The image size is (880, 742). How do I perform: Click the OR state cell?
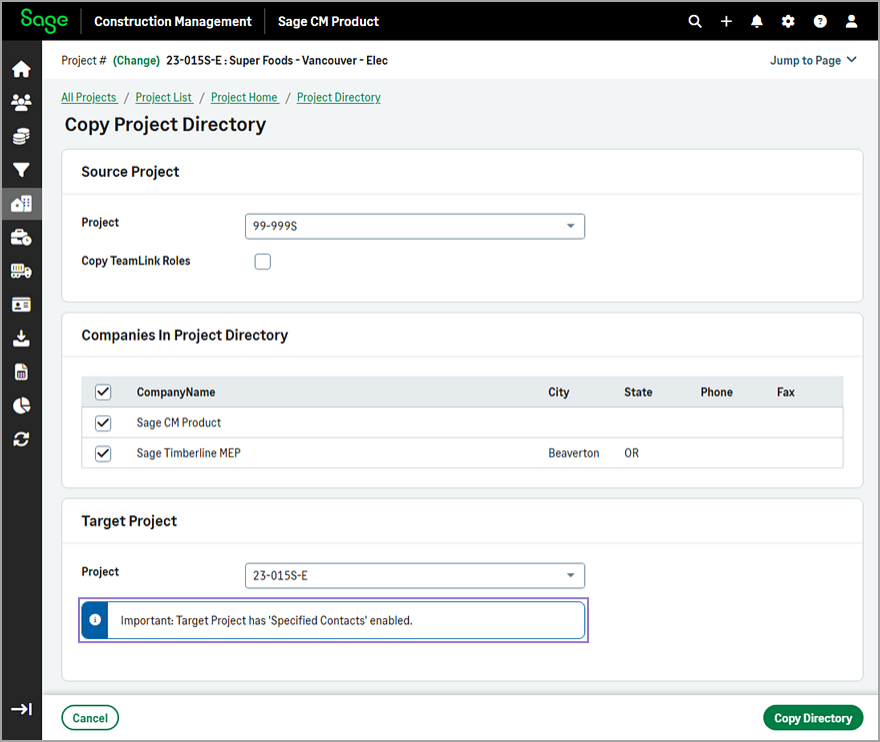pyautogui.click(x=631, y=453)
